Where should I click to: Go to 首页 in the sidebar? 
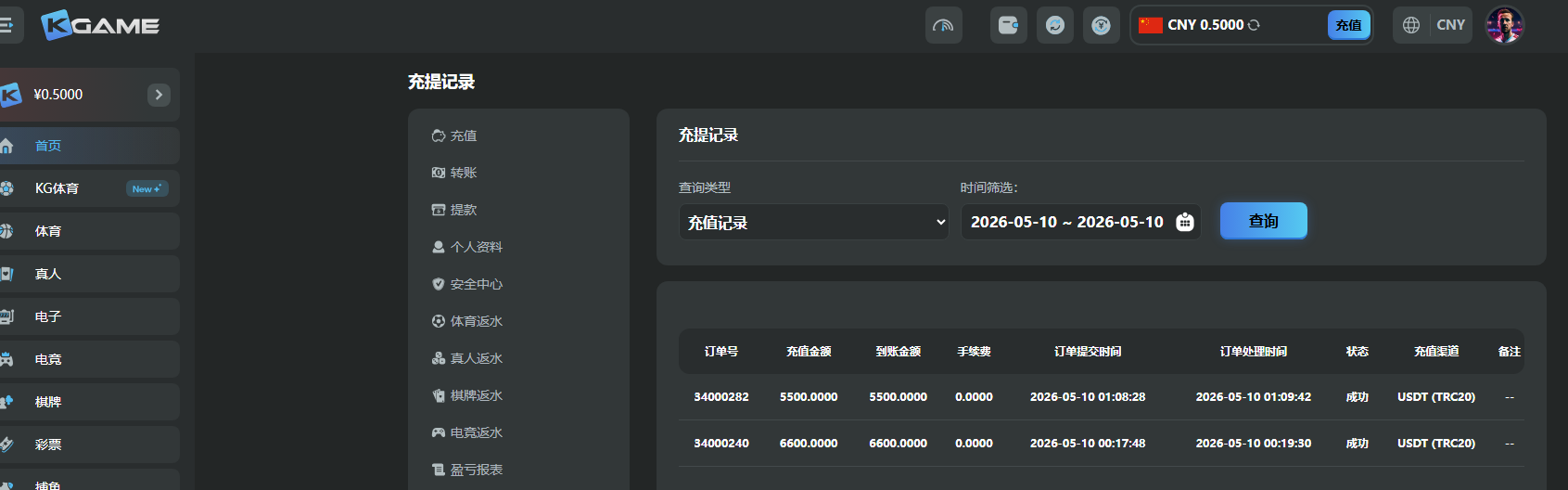(90, 146)
